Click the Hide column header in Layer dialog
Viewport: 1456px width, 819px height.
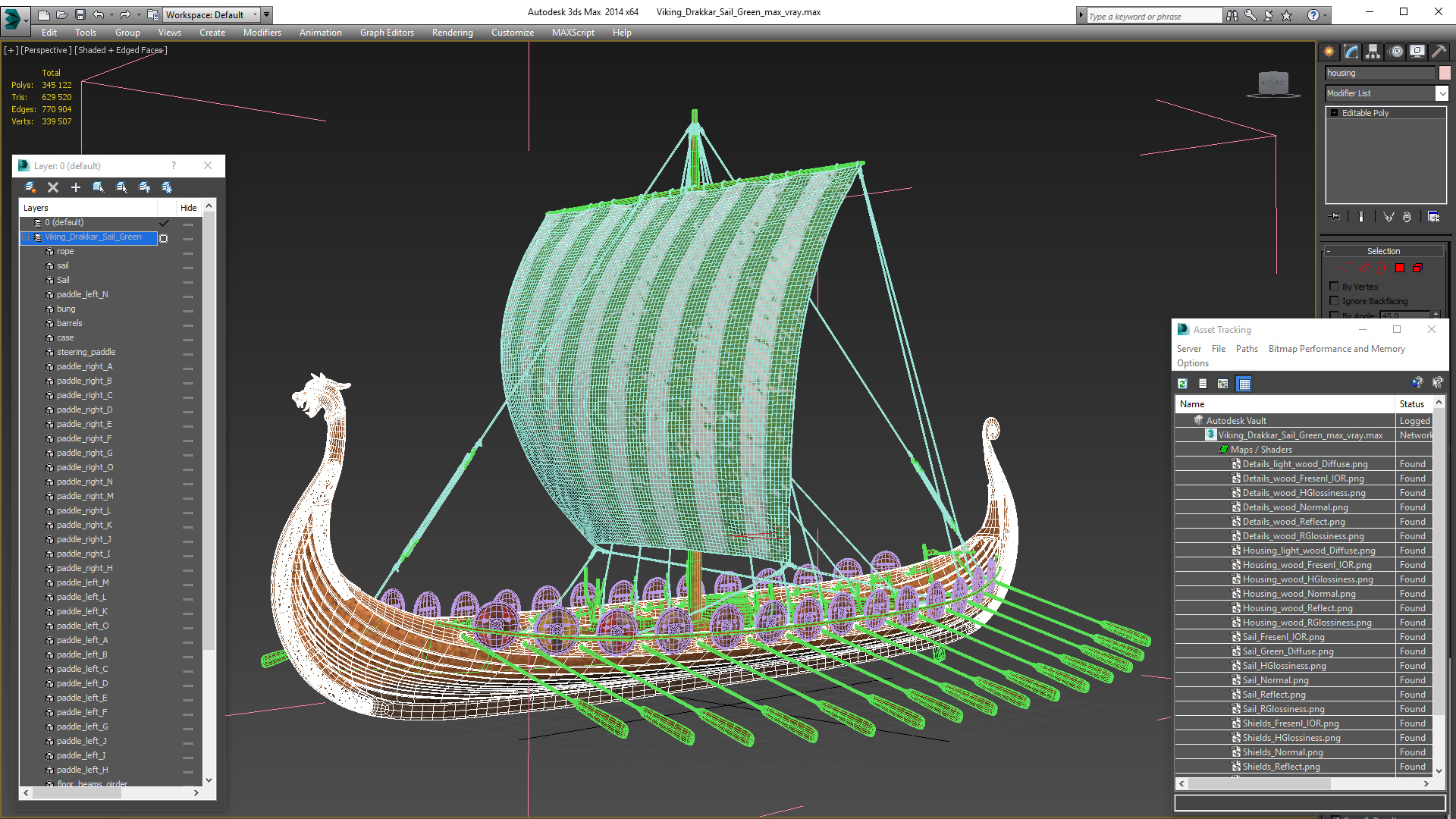pos(188,208)
